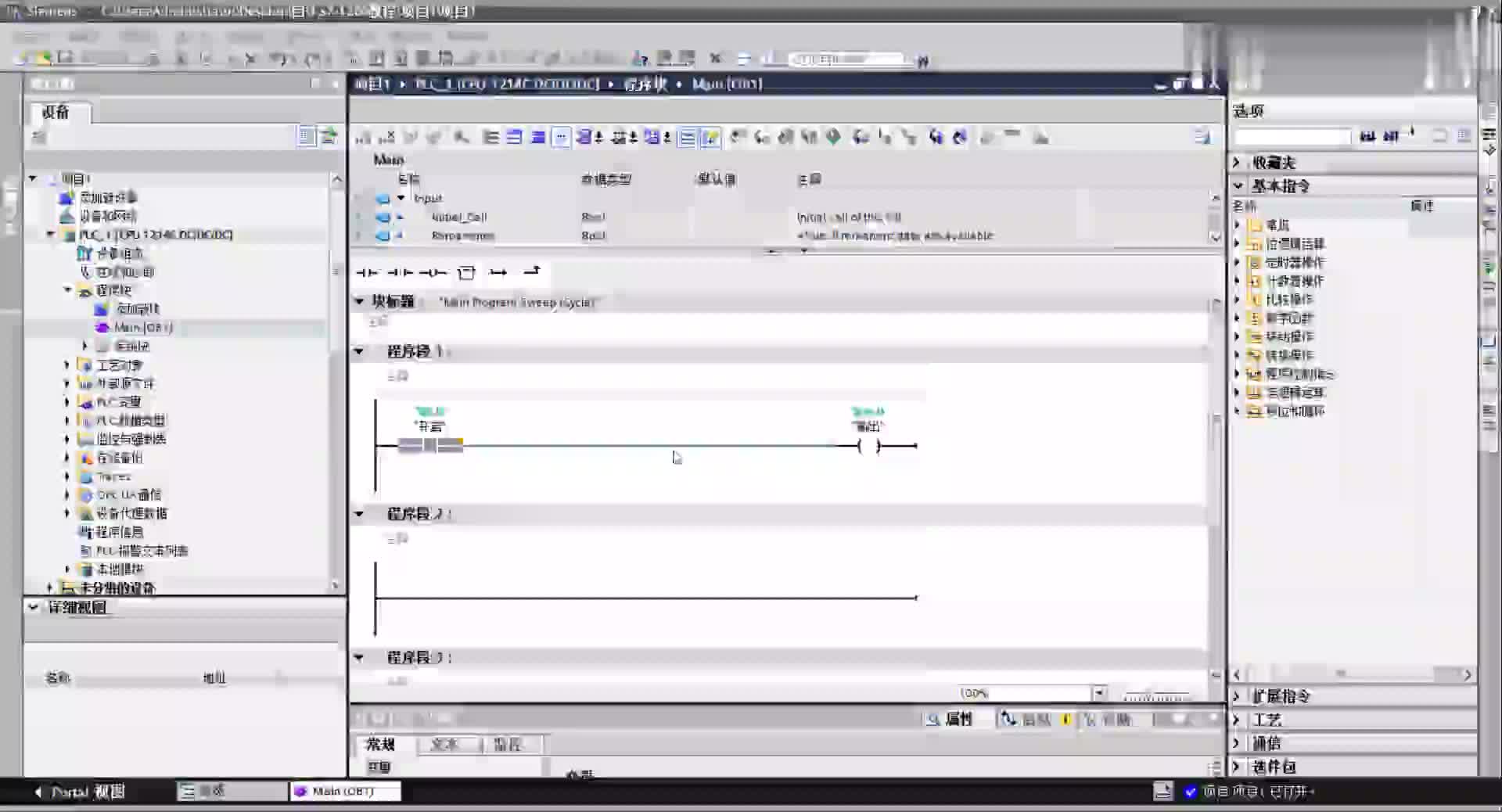This screenshot has height=812, width=1502.
Task: Select the Main [OB1] block in project tree
Action: (143, 328)
